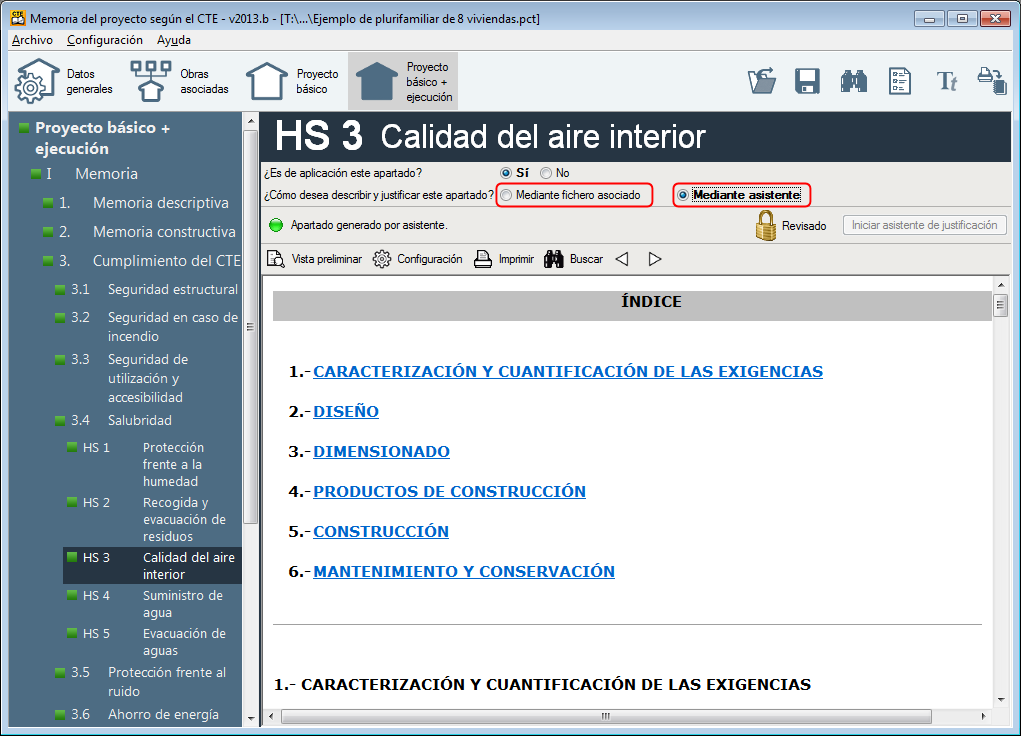
Task: Open MANTENIMIENTO Y CONSERVACIÓN link
Action: click(464, 571)
